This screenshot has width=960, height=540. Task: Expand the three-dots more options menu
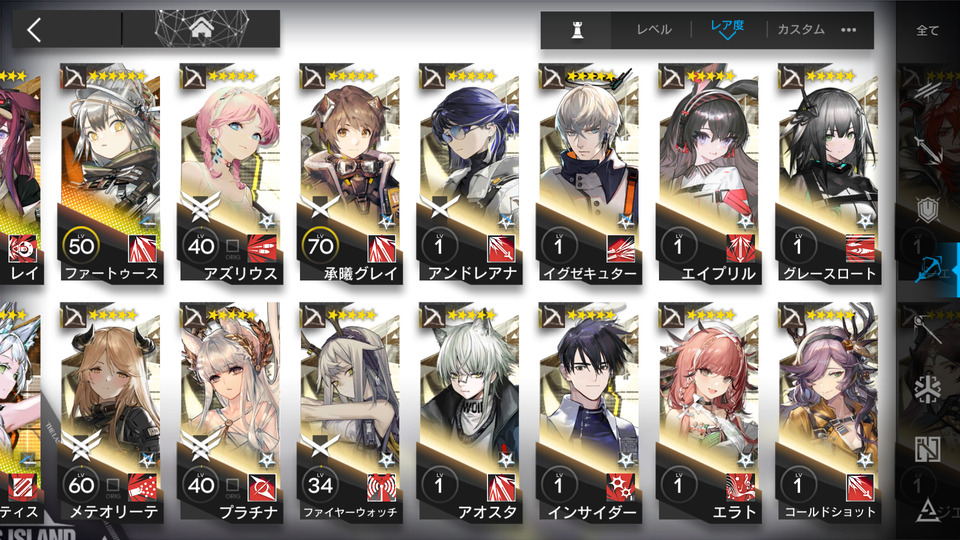coord(849,30)
